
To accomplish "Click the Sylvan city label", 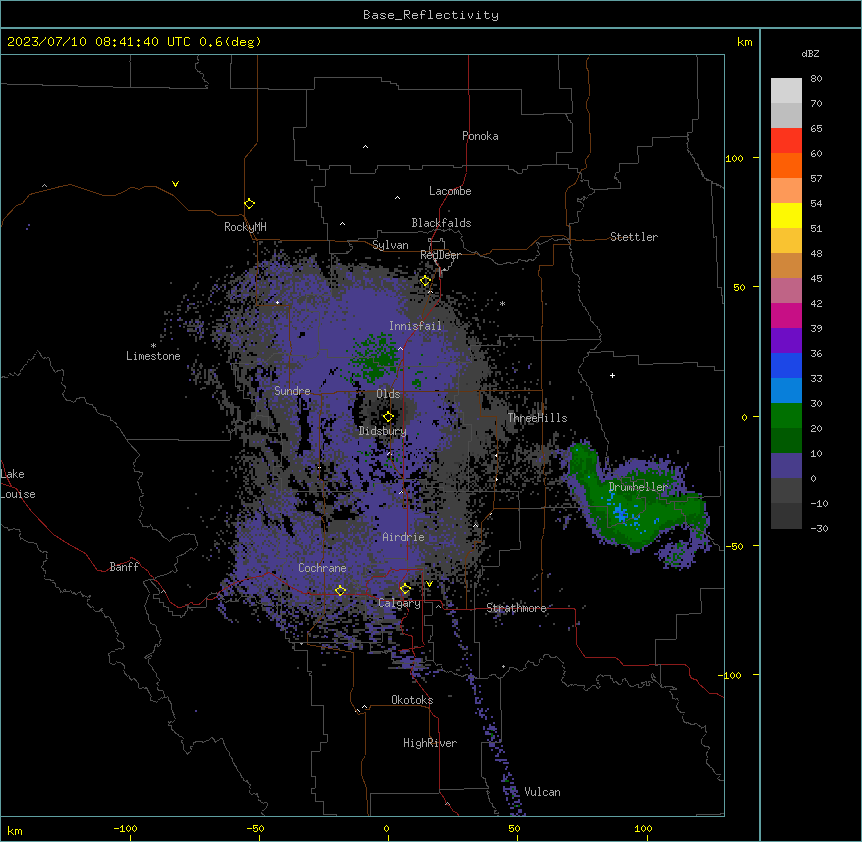I will [x=390, y=245].
